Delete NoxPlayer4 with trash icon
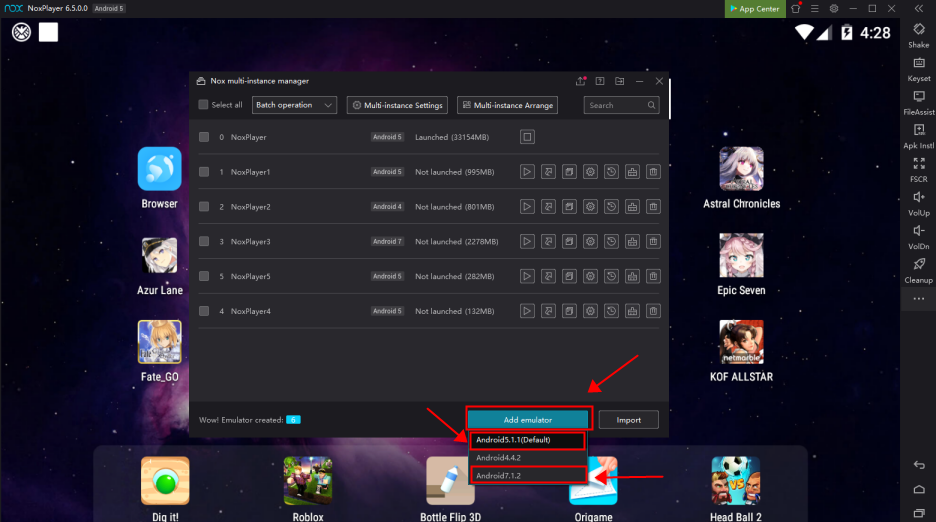 [654, 311]
